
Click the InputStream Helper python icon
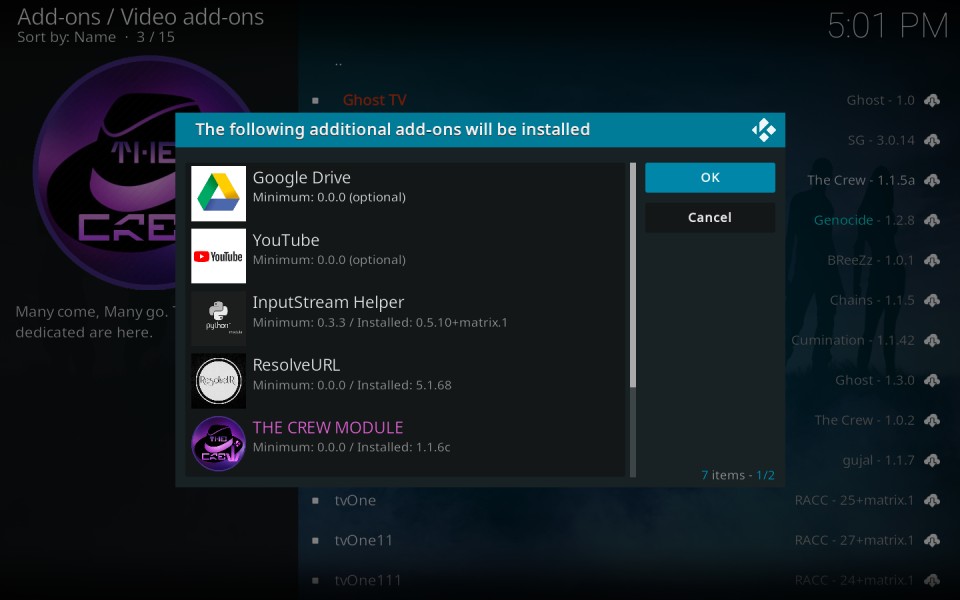(x=219, y=318)
